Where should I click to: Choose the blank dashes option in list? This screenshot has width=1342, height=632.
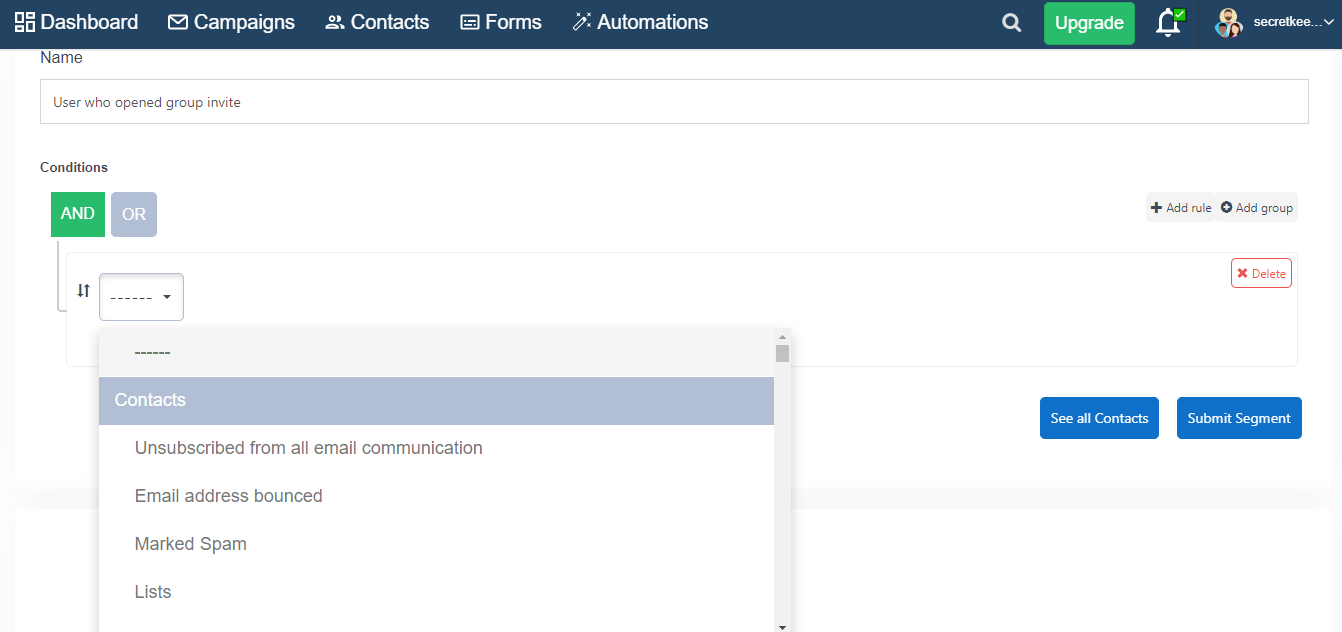[436, 353]
